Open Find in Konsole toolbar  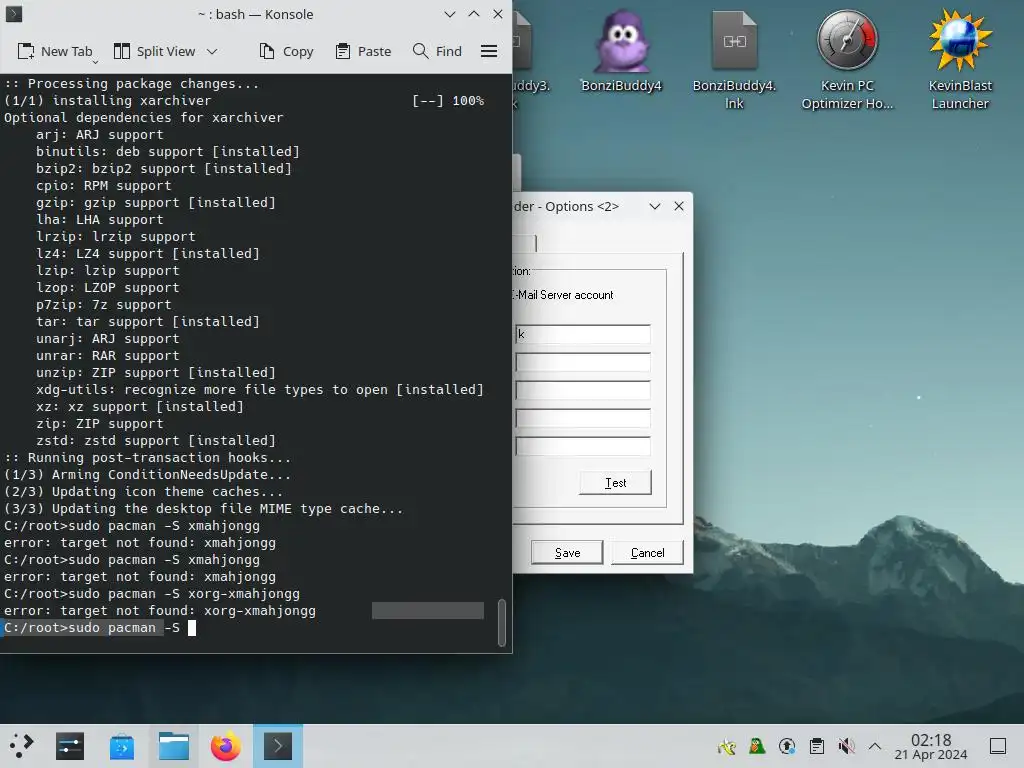tap(437, 51)
